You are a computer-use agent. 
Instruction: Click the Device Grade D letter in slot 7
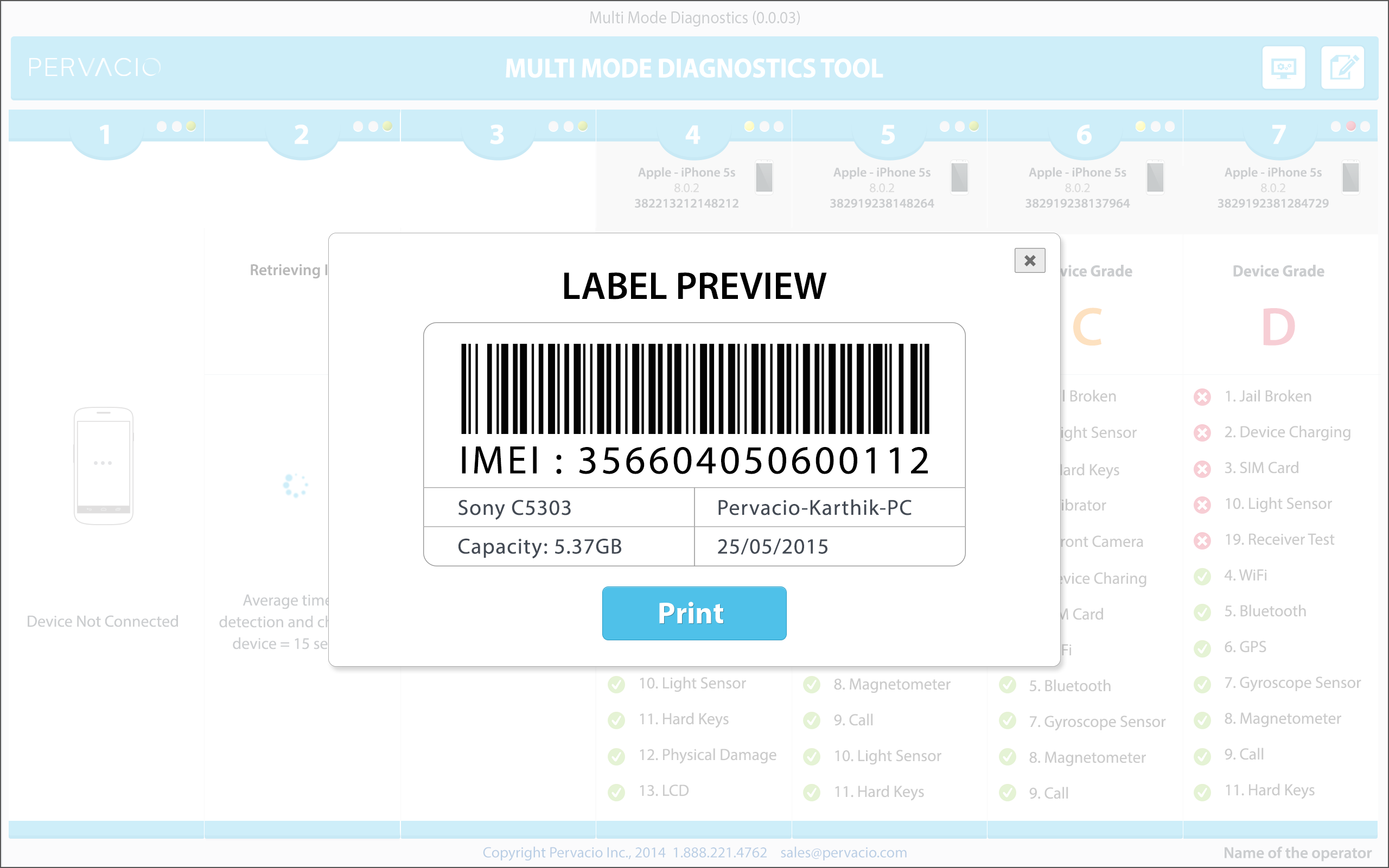[1278, 327]
